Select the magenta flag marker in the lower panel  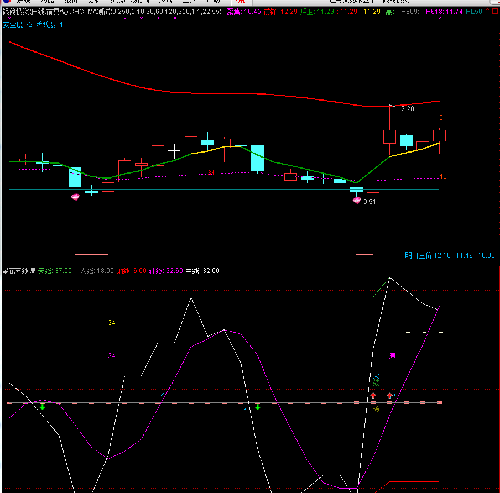(x=392, y=356)
